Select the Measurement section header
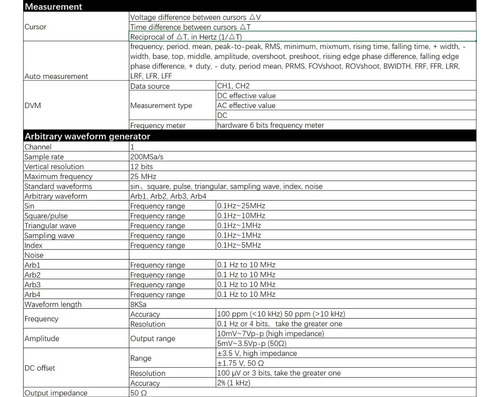This screenshot has width=500, height=397. click(x=250, y=6)
